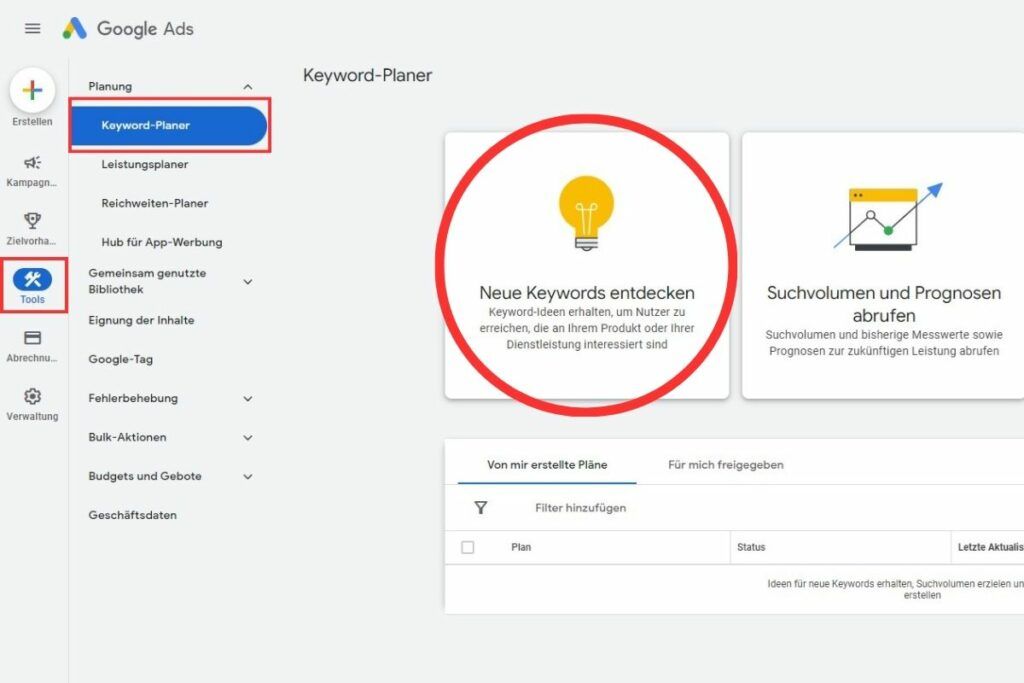Open Reichweiten-Planer

[155, 203]
